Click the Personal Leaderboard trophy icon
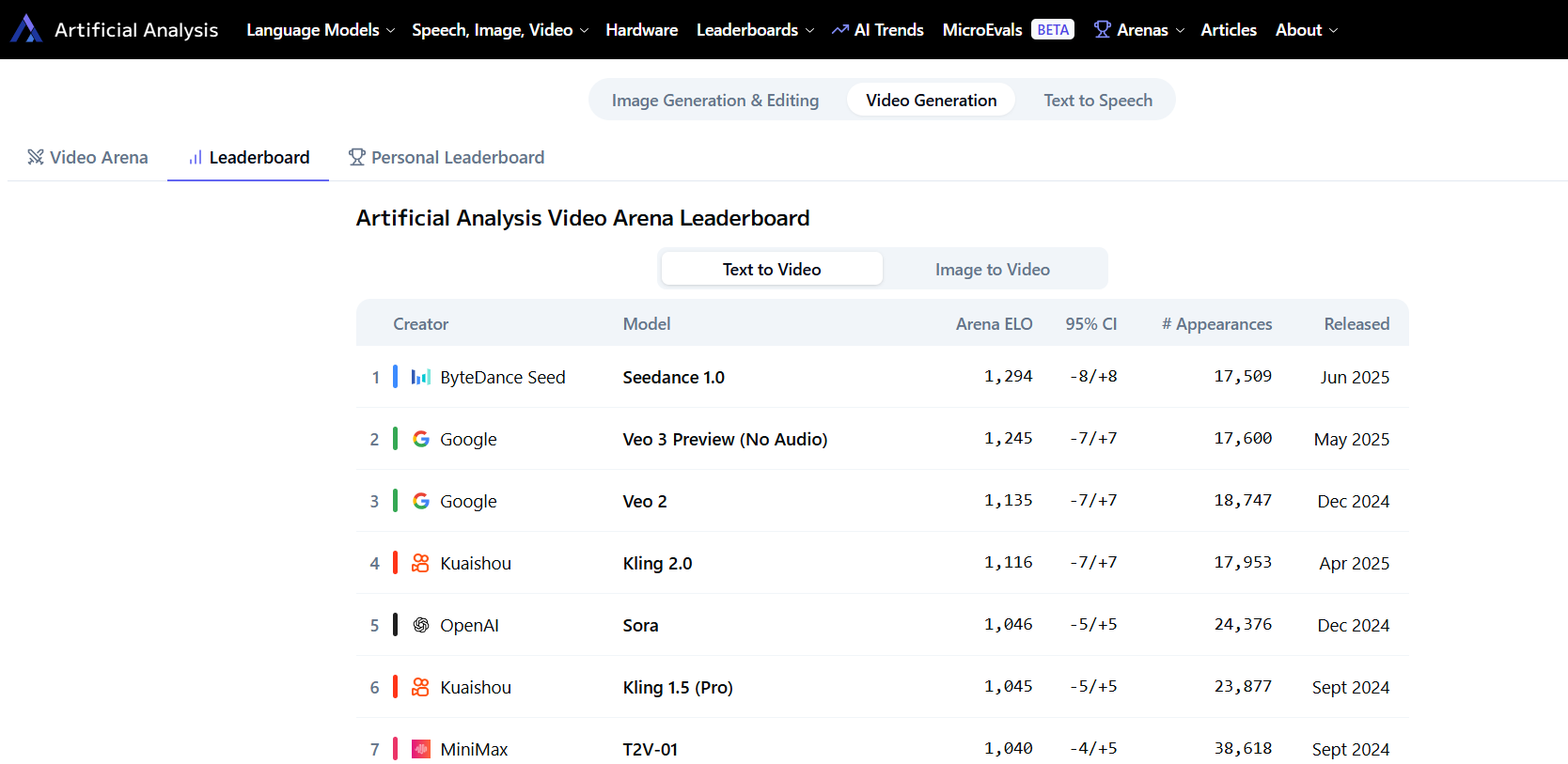1568x764 pixels. coord(357,157)
